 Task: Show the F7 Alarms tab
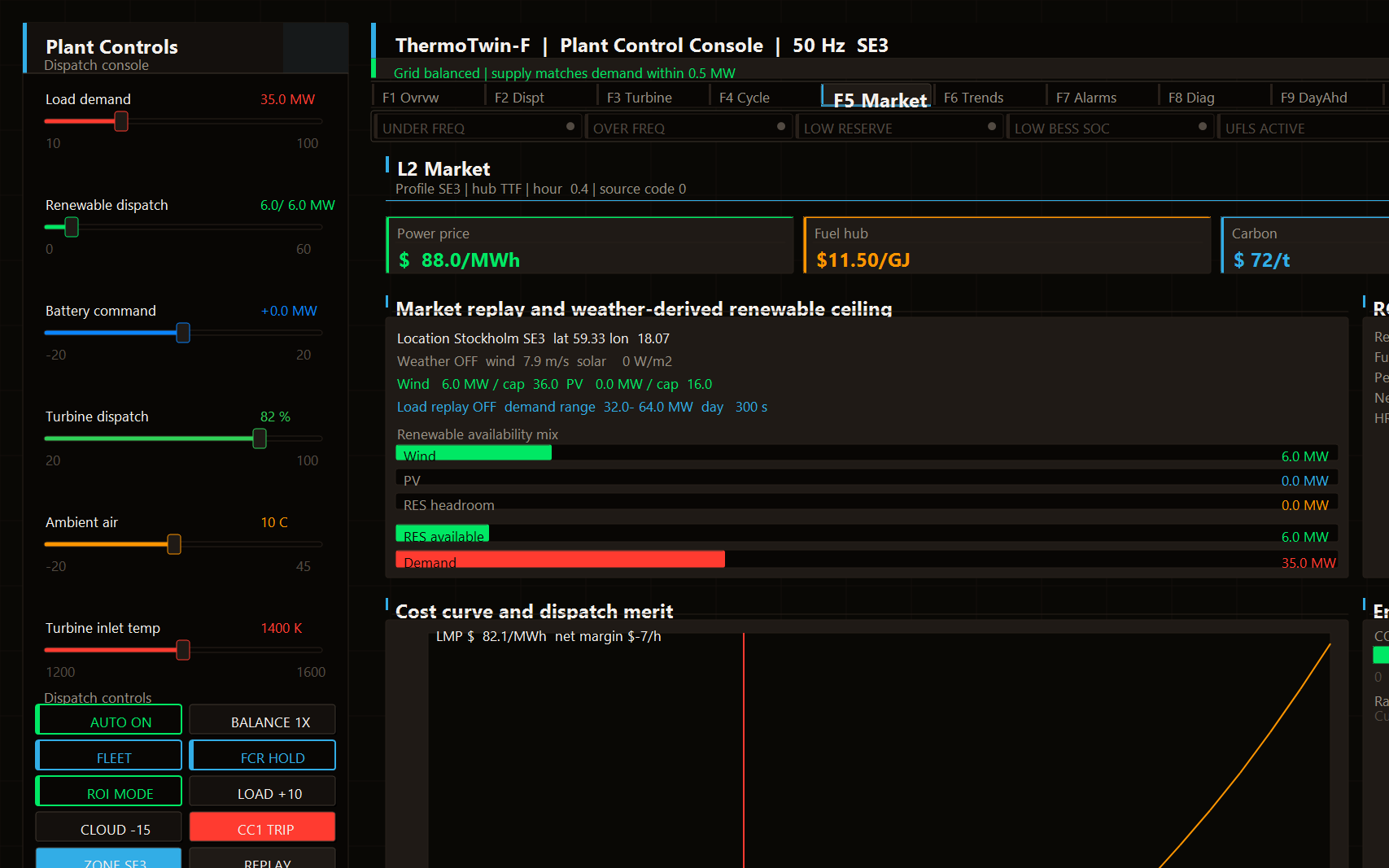(1101, 97)
